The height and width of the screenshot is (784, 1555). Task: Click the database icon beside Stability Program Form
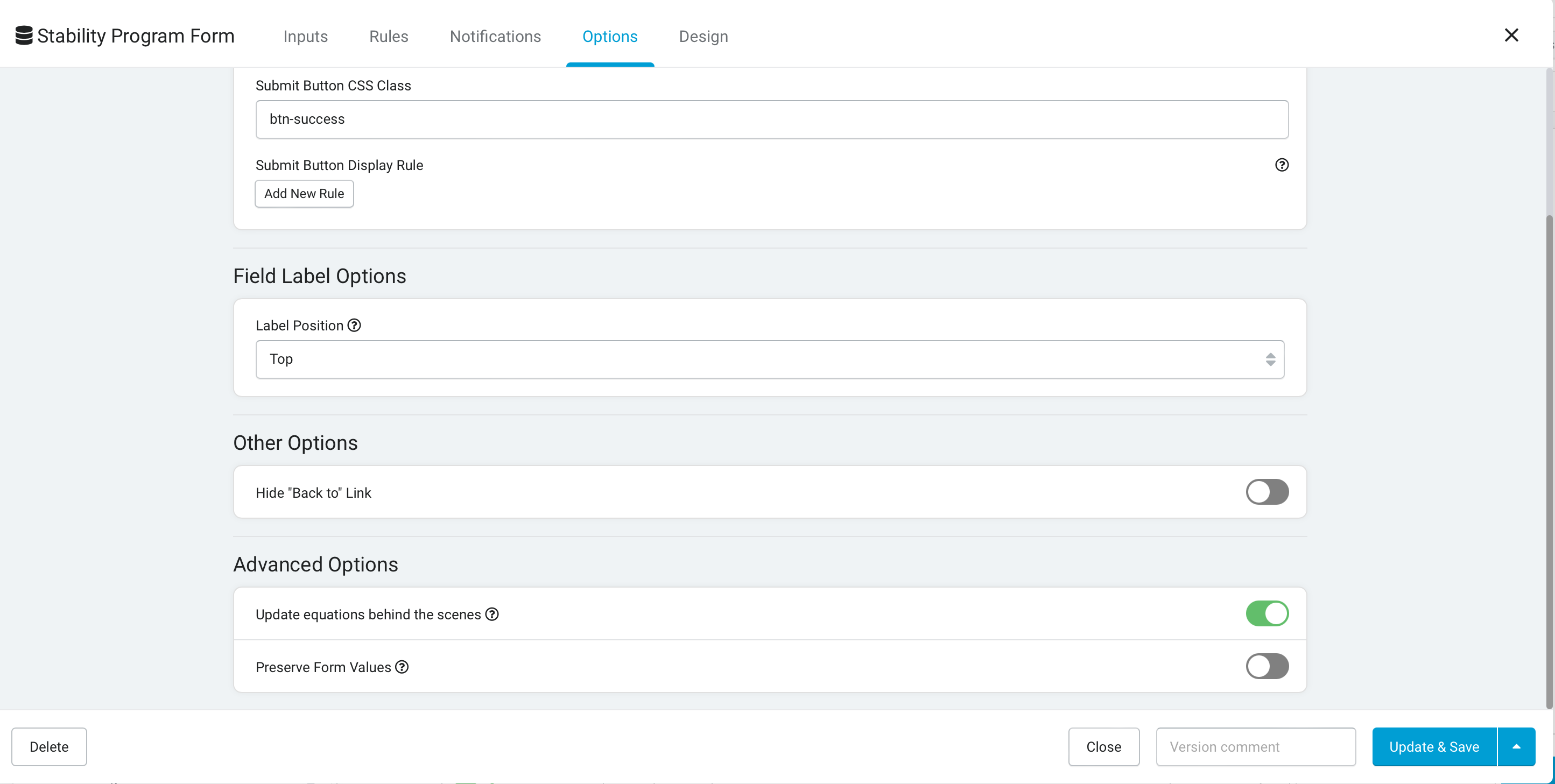point(24,36)
